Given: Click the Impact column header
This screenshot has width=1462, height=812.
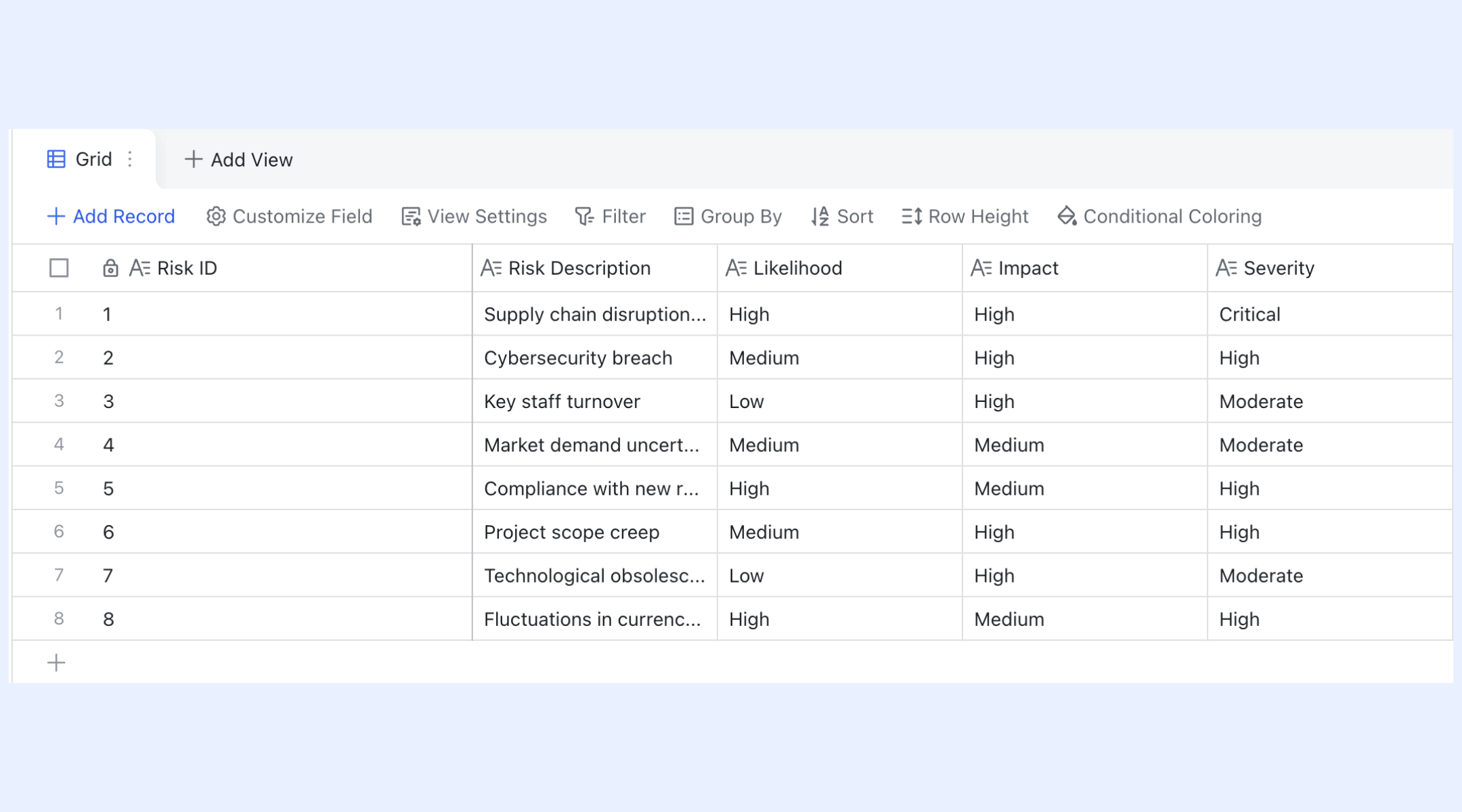Looking at the screenshot, I should [1085, 268].
